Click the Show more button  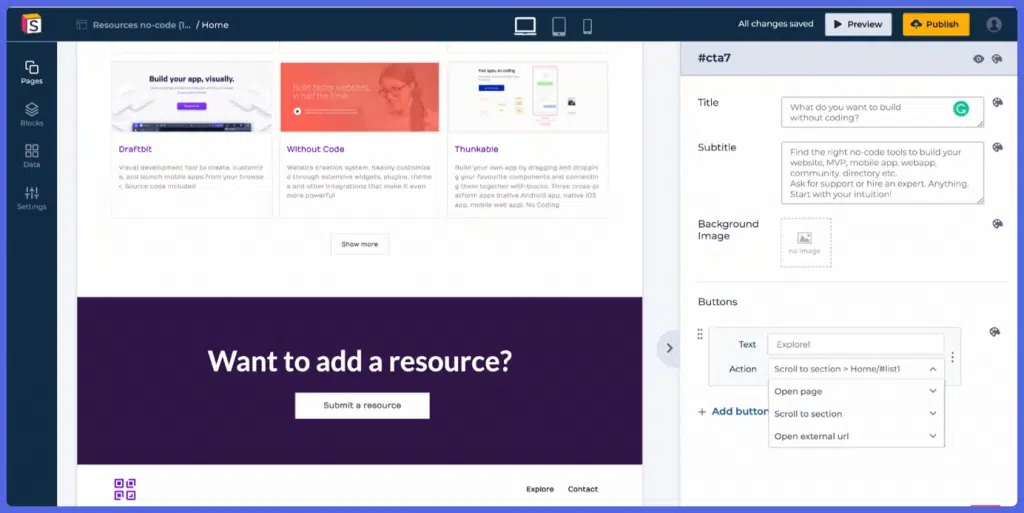pos(360,244)
